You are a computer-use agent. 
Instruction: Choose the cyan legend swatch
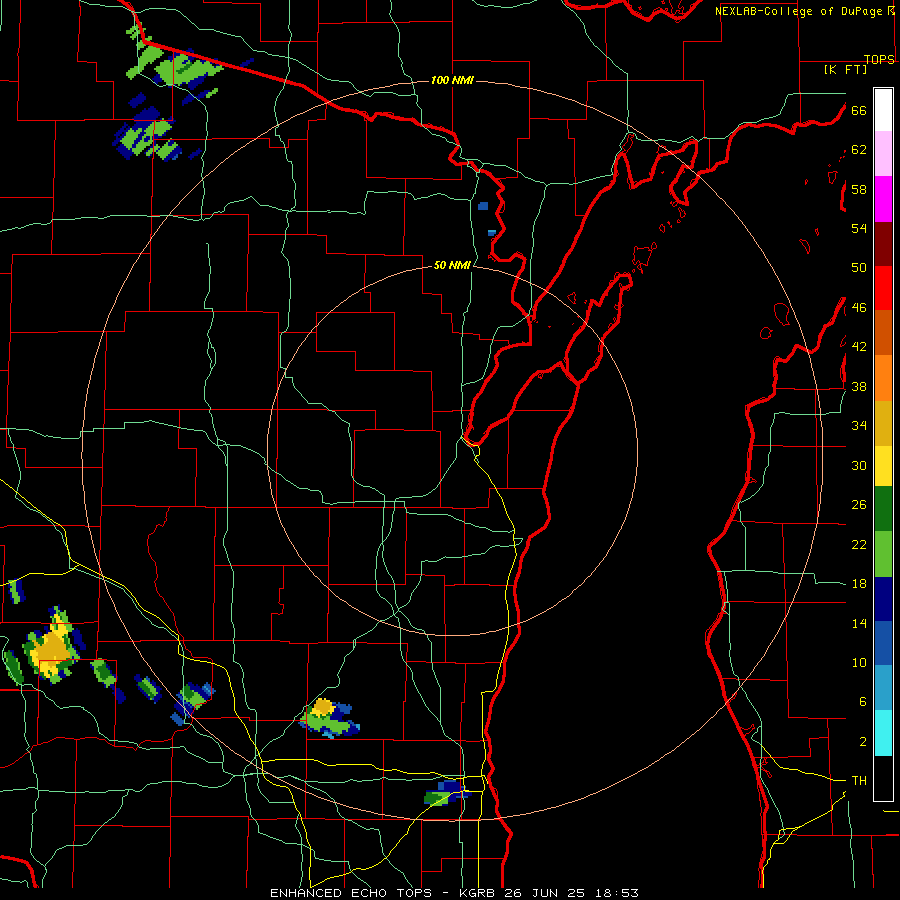pos(883,733)
